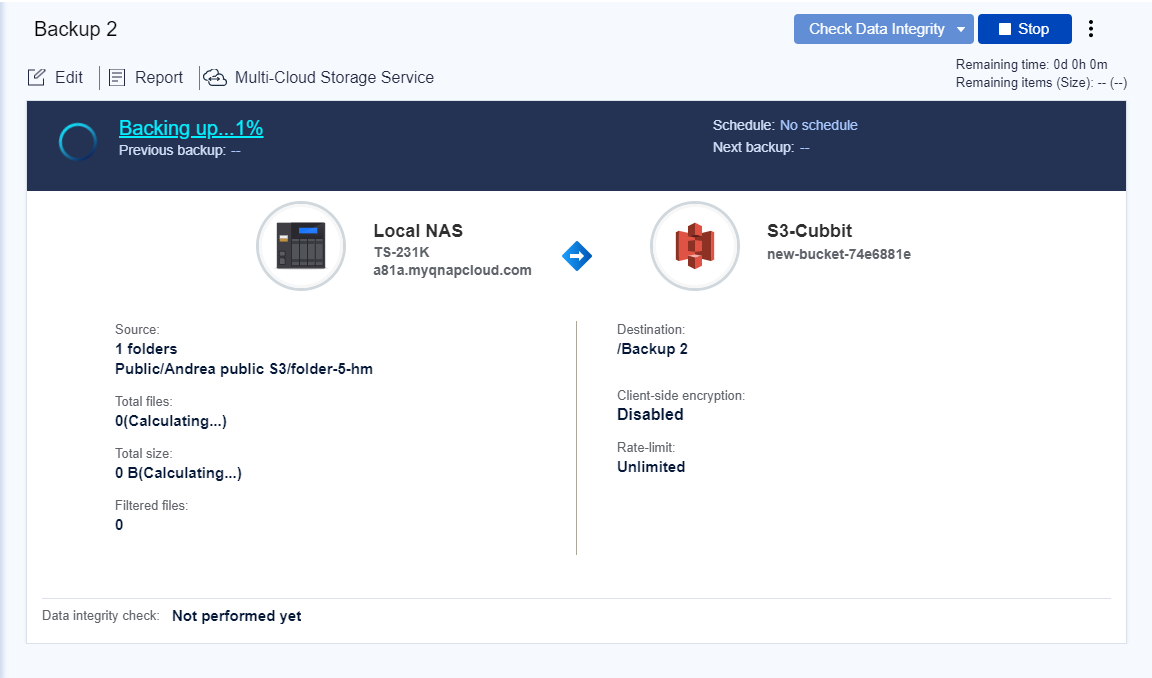Click the Multi-Cloud Storage cloud icon

[215, 77]
